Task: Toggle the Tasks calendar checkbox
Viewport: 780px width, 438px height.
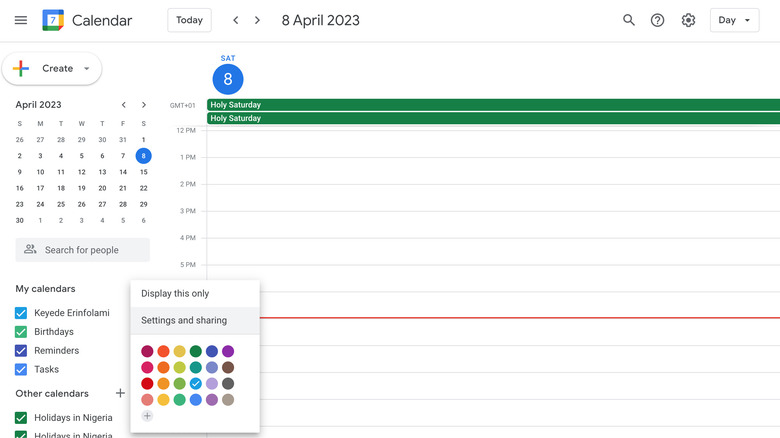Action: 21,370
